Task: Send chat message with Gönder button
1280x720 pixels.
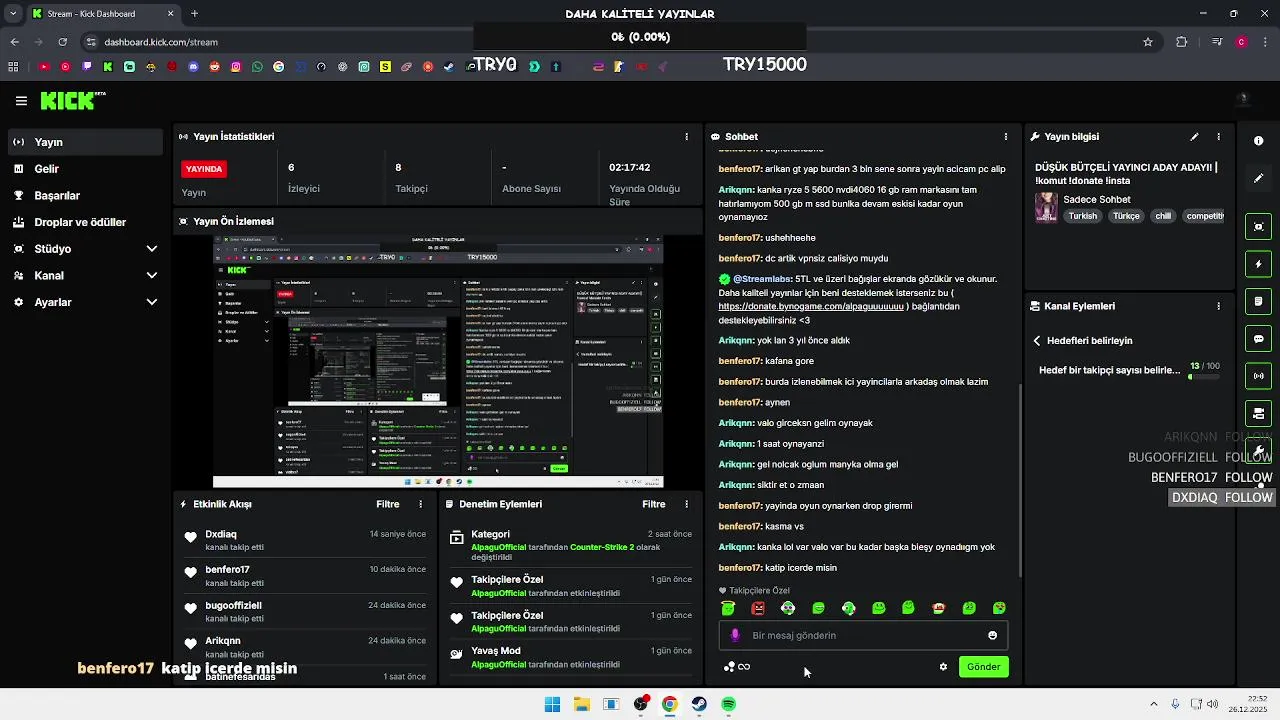Action: click(983, 667)
